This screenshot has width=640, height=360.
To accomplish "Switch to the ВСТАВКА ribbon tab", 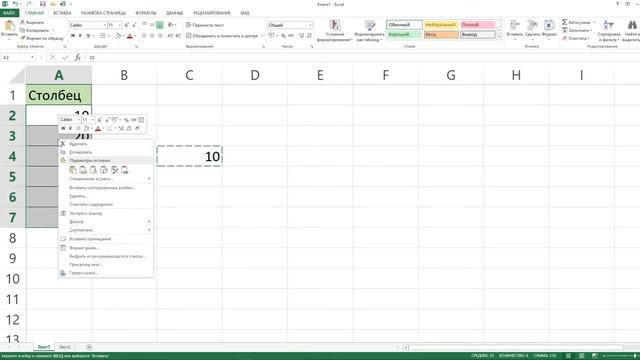I will tap(62, 13).
